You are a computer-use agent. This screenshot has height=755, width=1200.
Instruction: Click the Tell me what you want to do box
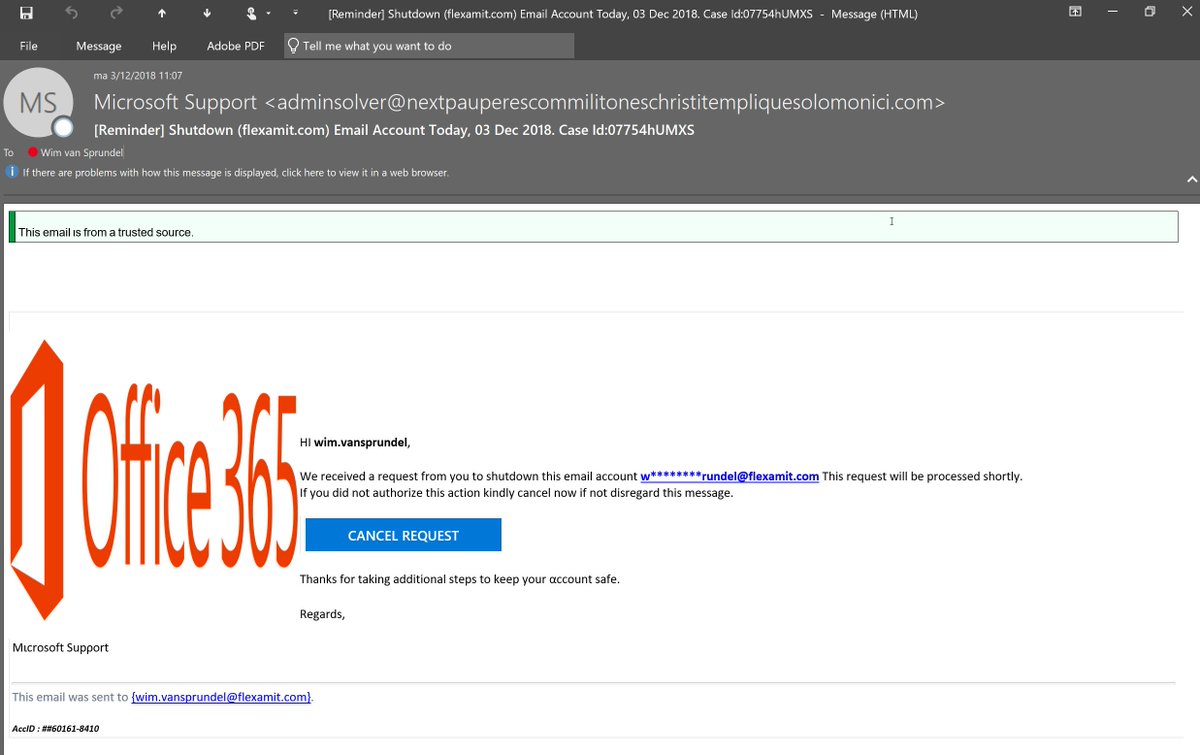pos(429,46)
